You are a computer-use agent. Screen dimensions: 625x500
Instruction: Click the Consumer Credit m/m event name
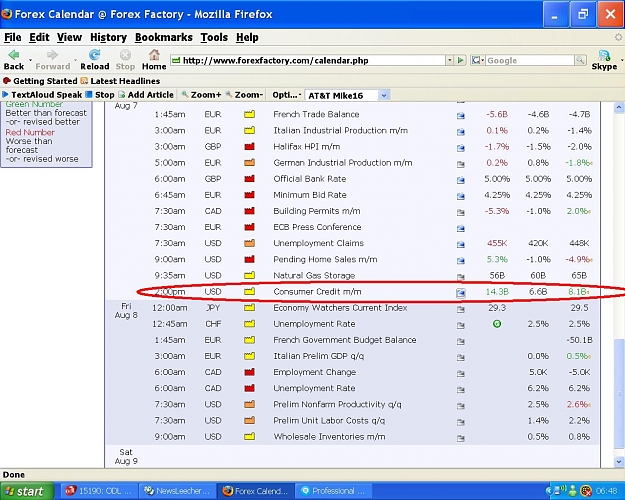pos(317,291)
